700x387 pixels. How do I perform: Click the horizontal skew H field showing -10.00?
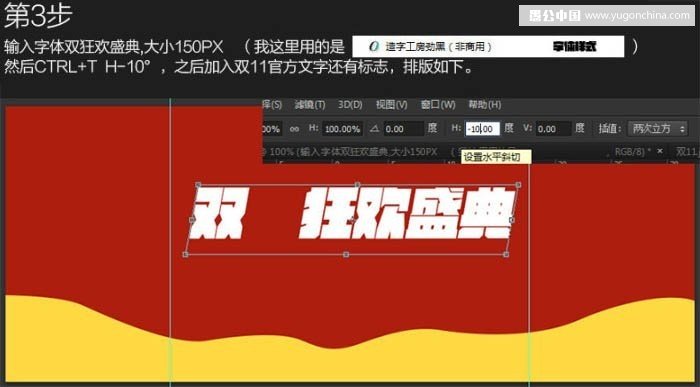[x=482, y=129]
